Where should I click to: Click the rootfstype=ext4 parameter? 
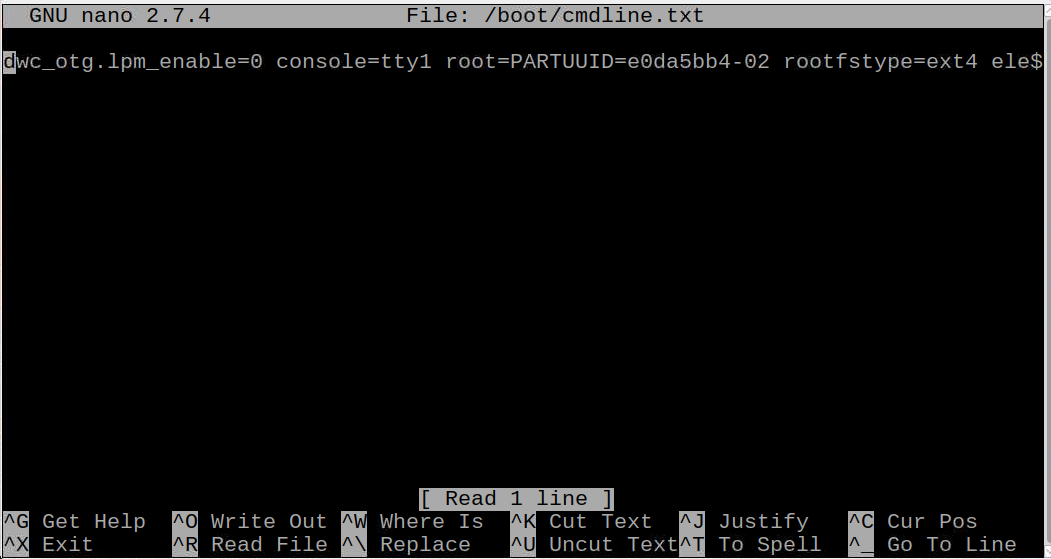(881, 62)
